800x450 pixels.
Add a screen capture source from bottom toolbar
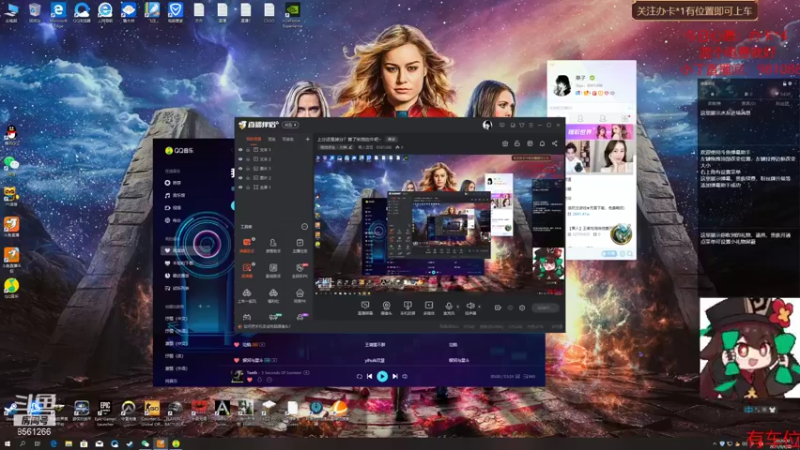365,307
